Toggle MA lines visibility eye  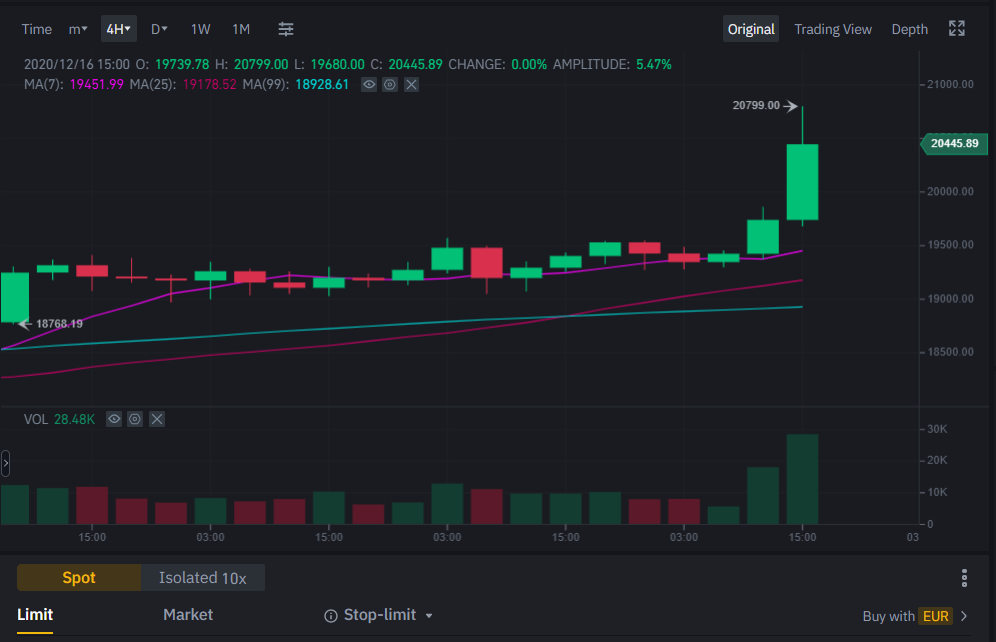click(x=369, y=84)
